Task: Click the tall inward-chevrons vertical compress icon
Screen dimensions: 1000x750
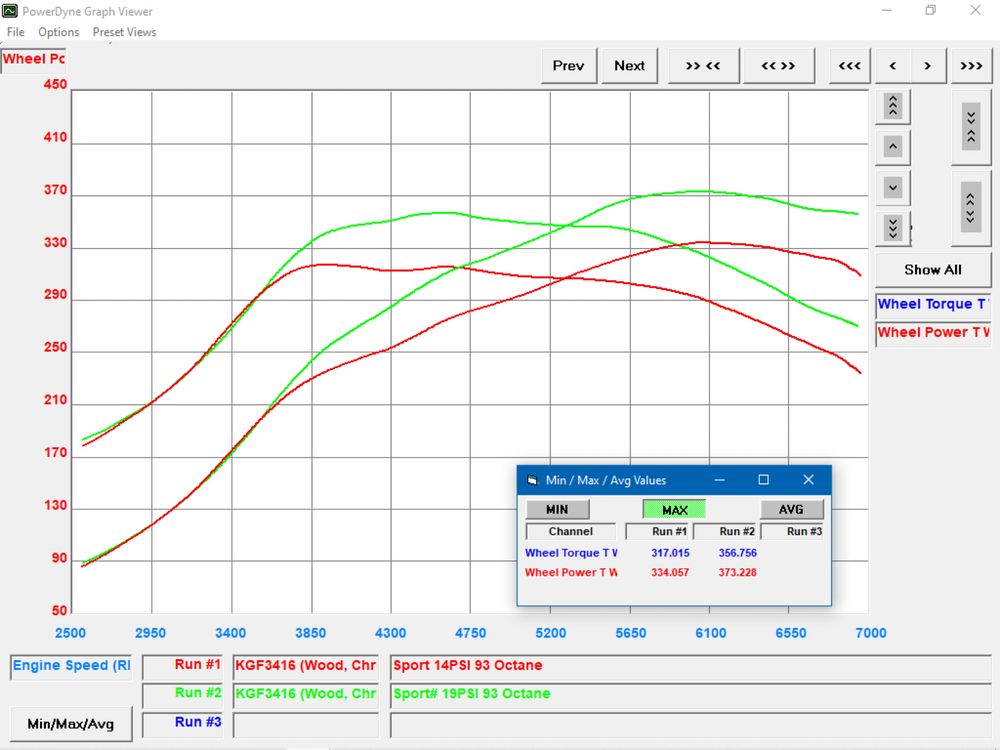Action: click(x=971, y=127)
